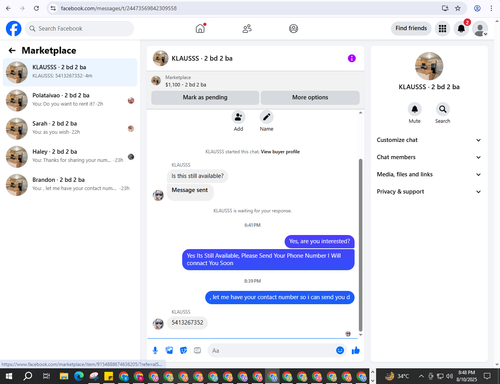The height and width of the screenshot is (384, 500).
Task: Open Task View on taskbar
Action: (x=46, y=376)
